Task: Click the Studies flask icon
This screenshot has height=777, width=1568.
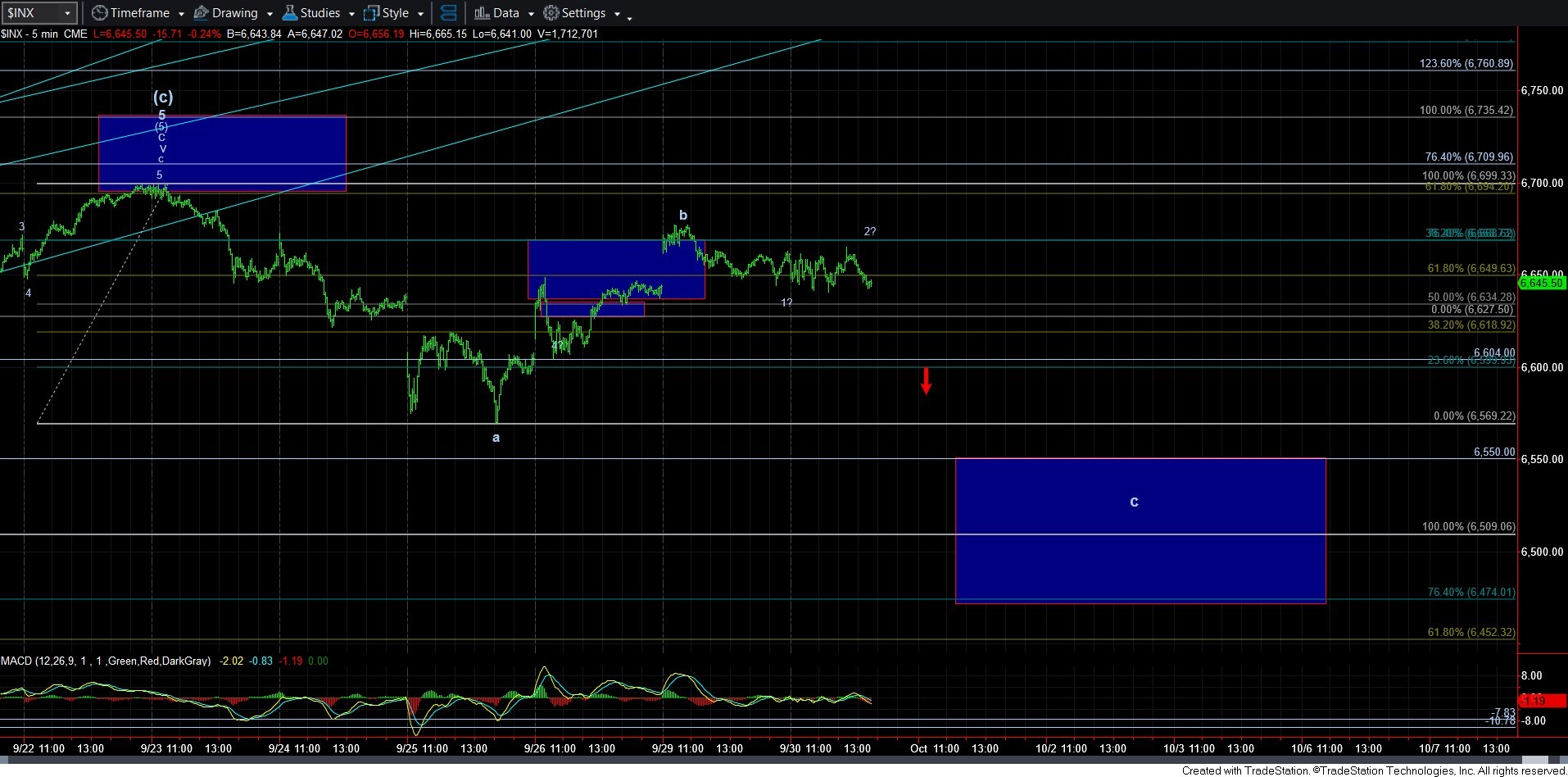Action: pos(290,13)
